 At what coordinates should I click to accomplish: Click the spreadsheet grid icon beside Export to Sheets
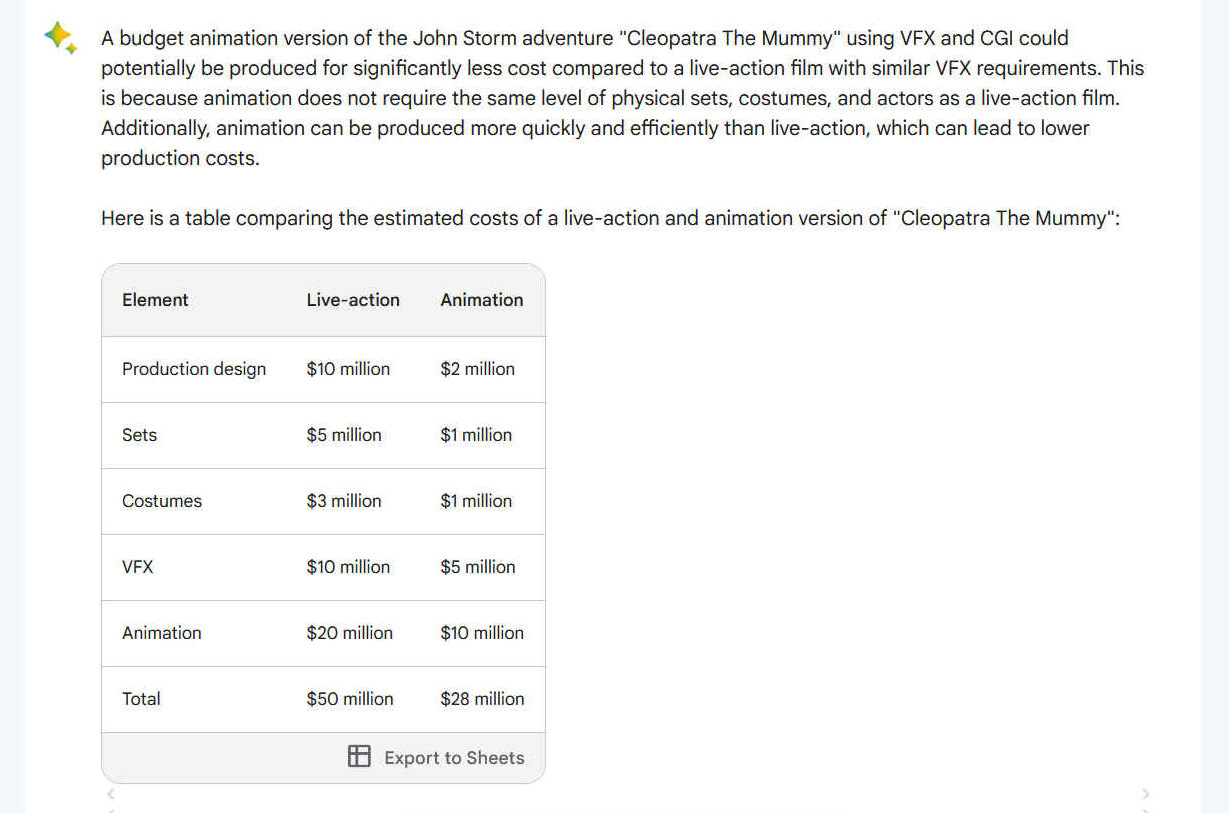[359, 757]
